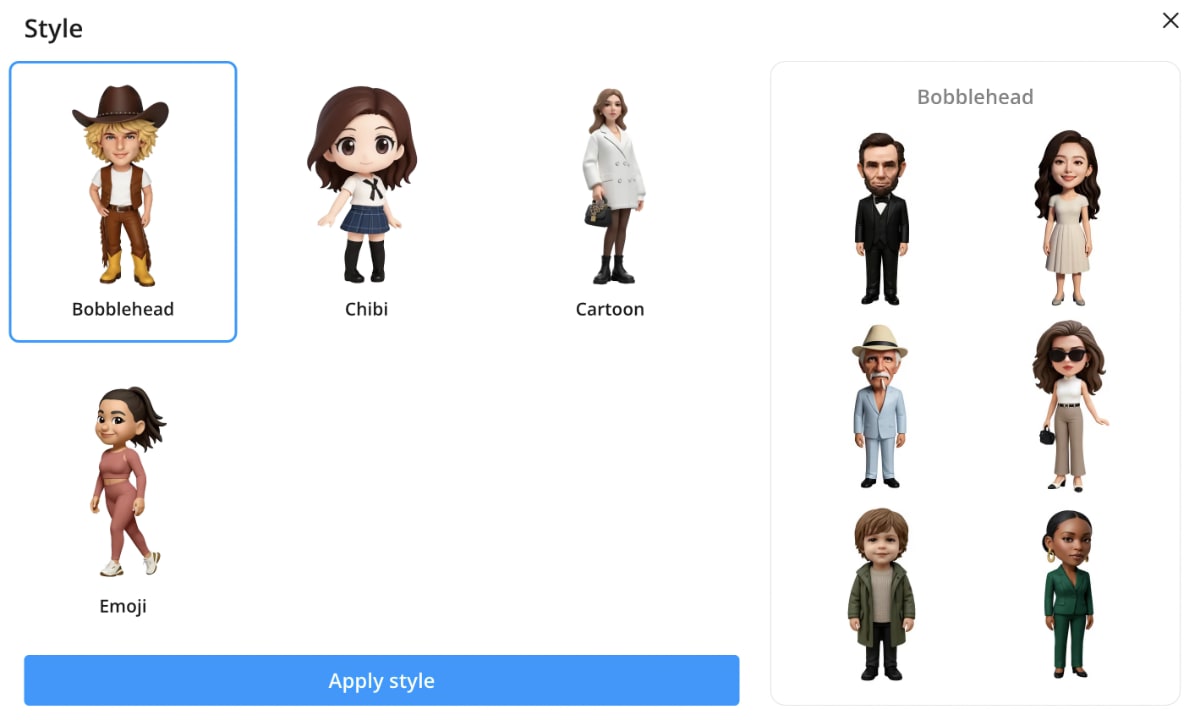Click the Bobblehead label under the cowboy

tap(123, 309)
